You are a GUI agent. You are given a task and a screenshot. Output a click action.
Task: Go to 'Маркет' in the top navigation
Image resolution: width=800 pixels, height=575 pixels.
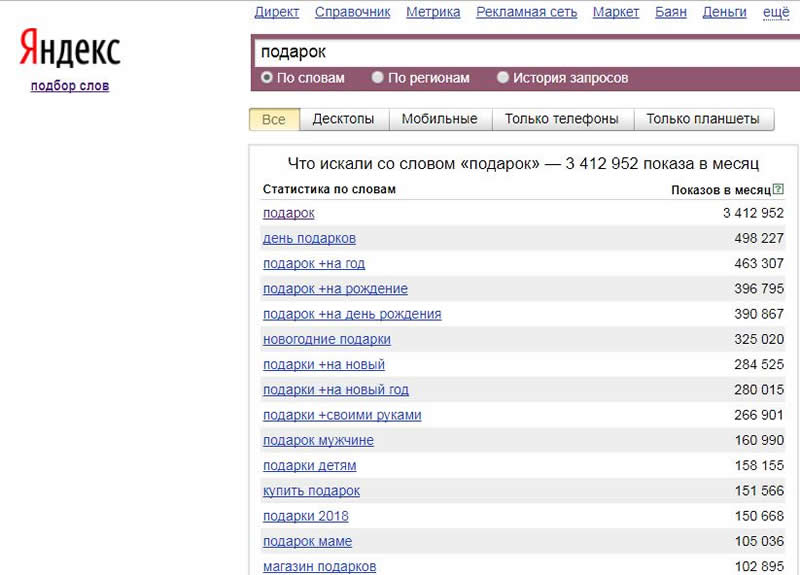tap(616, 12)
